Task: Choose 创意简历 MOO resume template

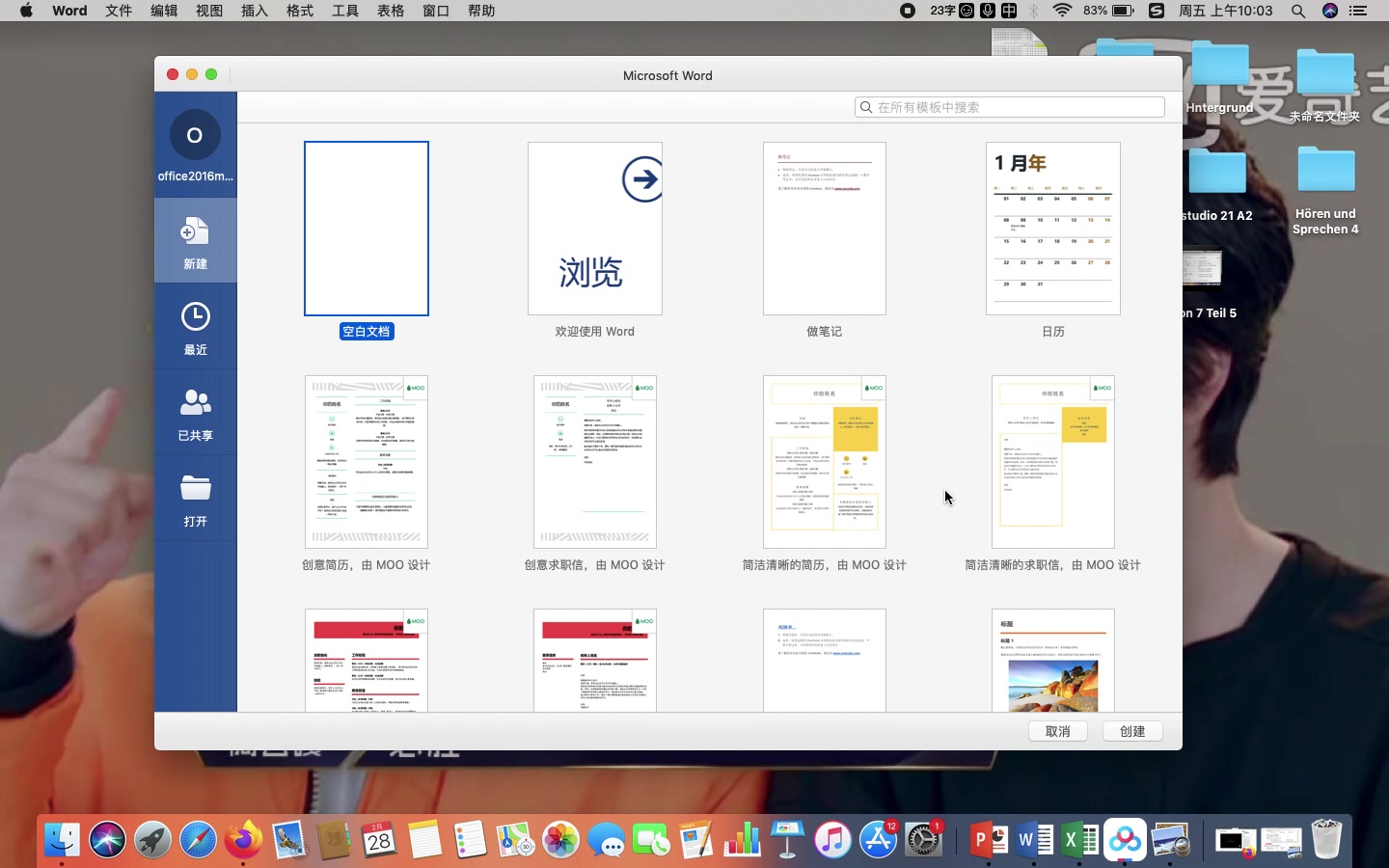Action: pos(367,462)
